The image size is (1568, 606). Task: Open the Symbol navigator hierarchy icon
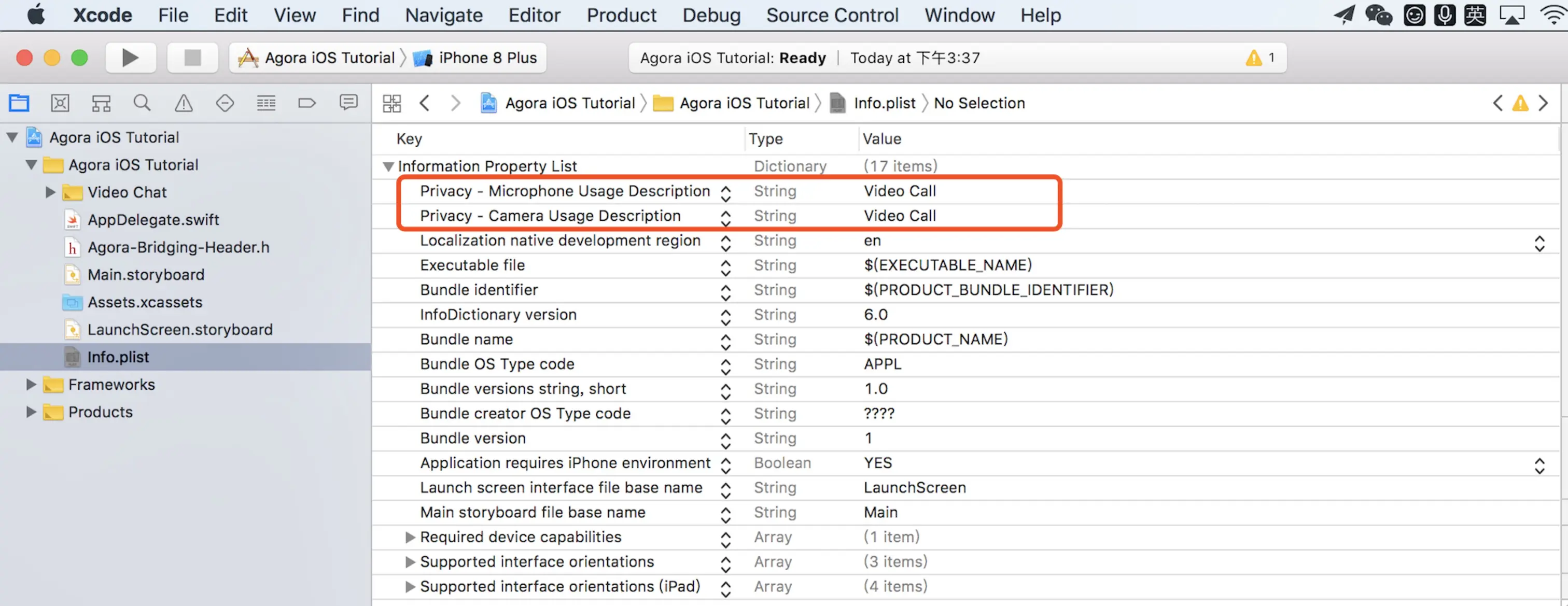[x=101, y=103]
